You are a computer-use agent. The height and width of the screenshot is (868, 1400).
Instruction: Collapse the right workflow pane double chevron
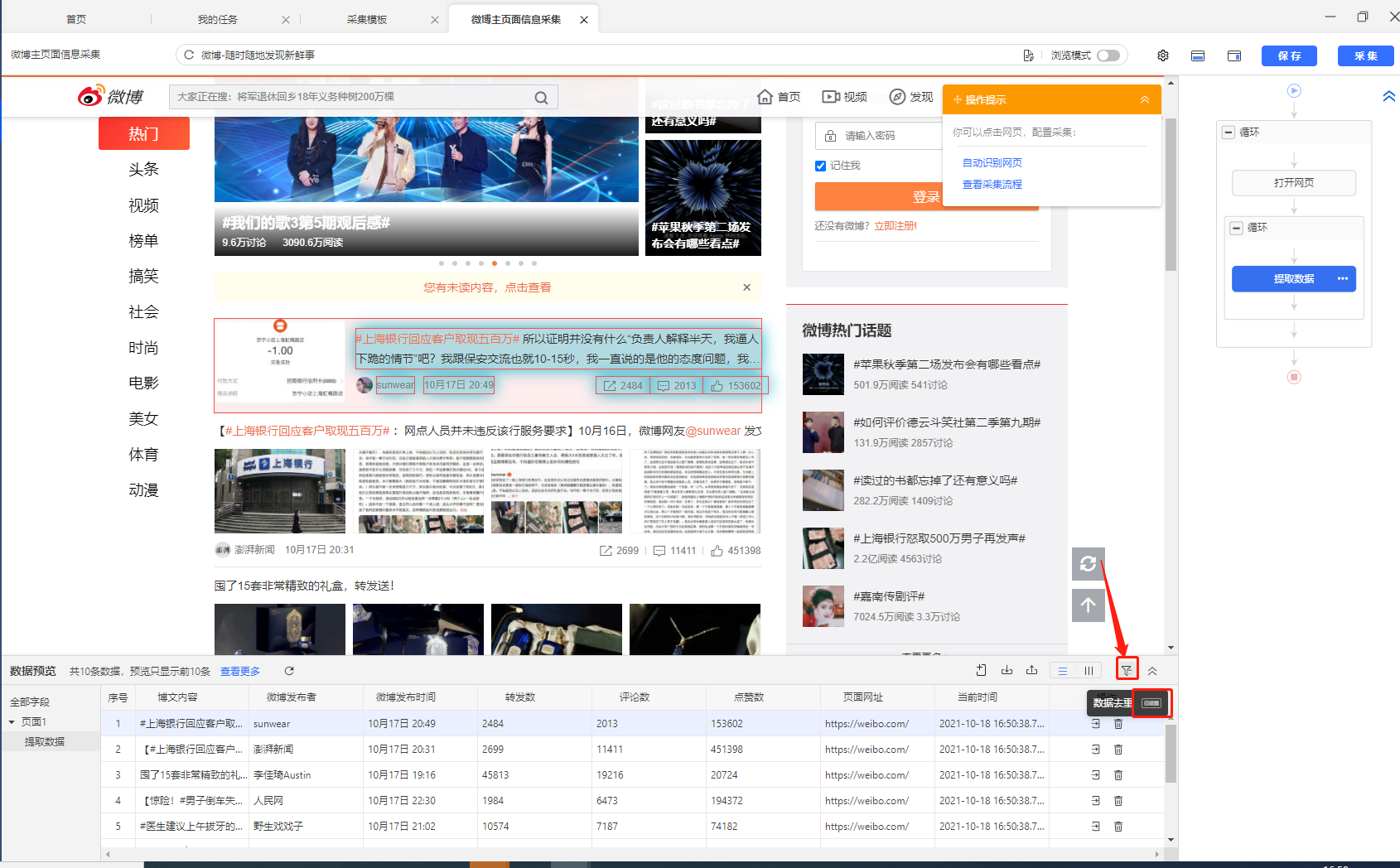coord(1389,96)
